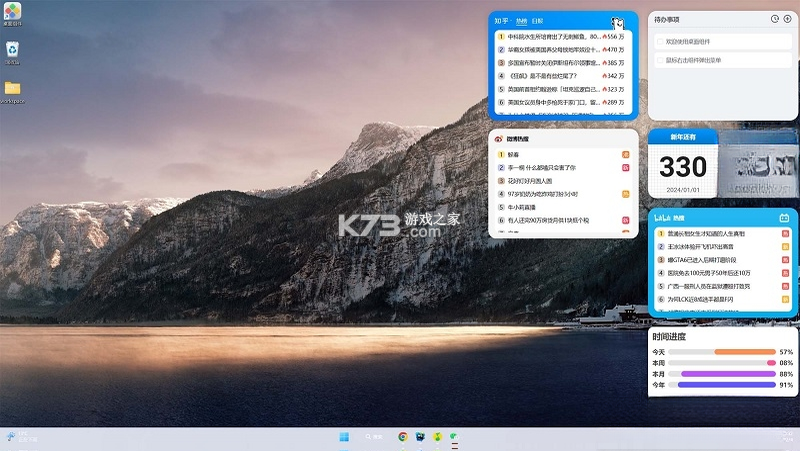Click the orange badge on Weibo item 4
The width and height of the screenshot is (800, 451).
[626, 194]
